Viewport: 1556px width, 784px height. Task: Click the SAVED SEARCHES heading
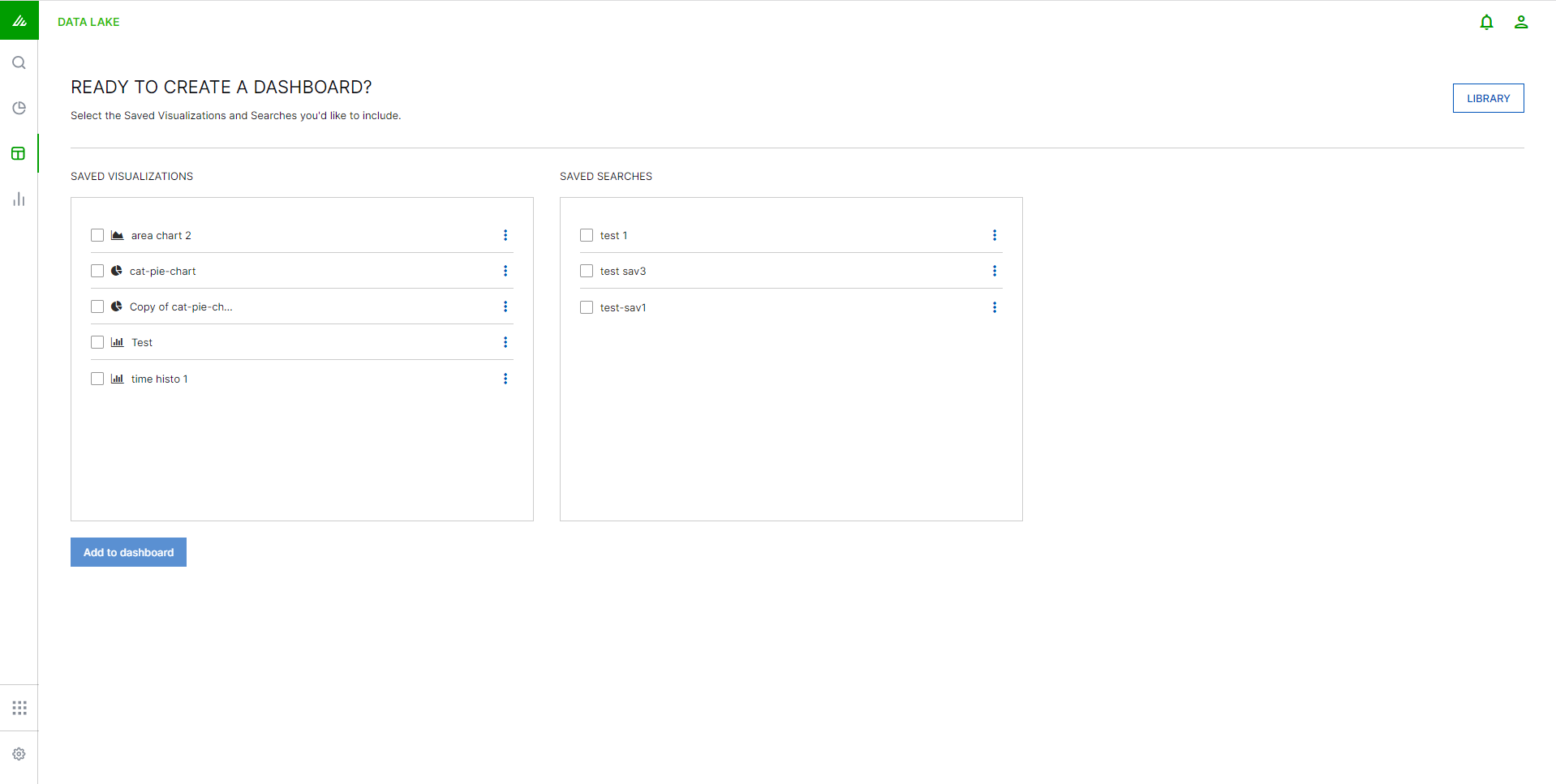tap(606, 176)
